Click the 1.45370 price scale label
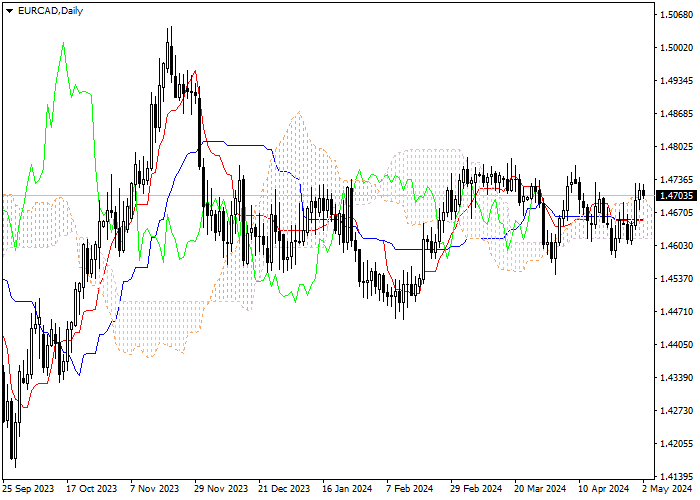This screenshot has width=700, height=500. (x=676, y=279)
